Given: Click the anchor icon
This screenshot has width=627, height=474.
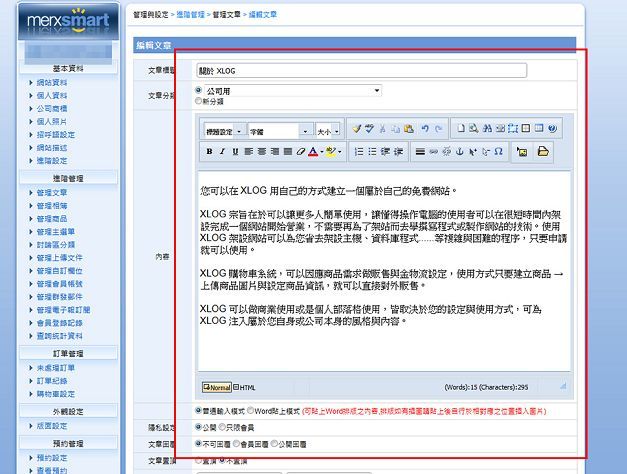Looking at the screenshot, I should click(459, 152).
